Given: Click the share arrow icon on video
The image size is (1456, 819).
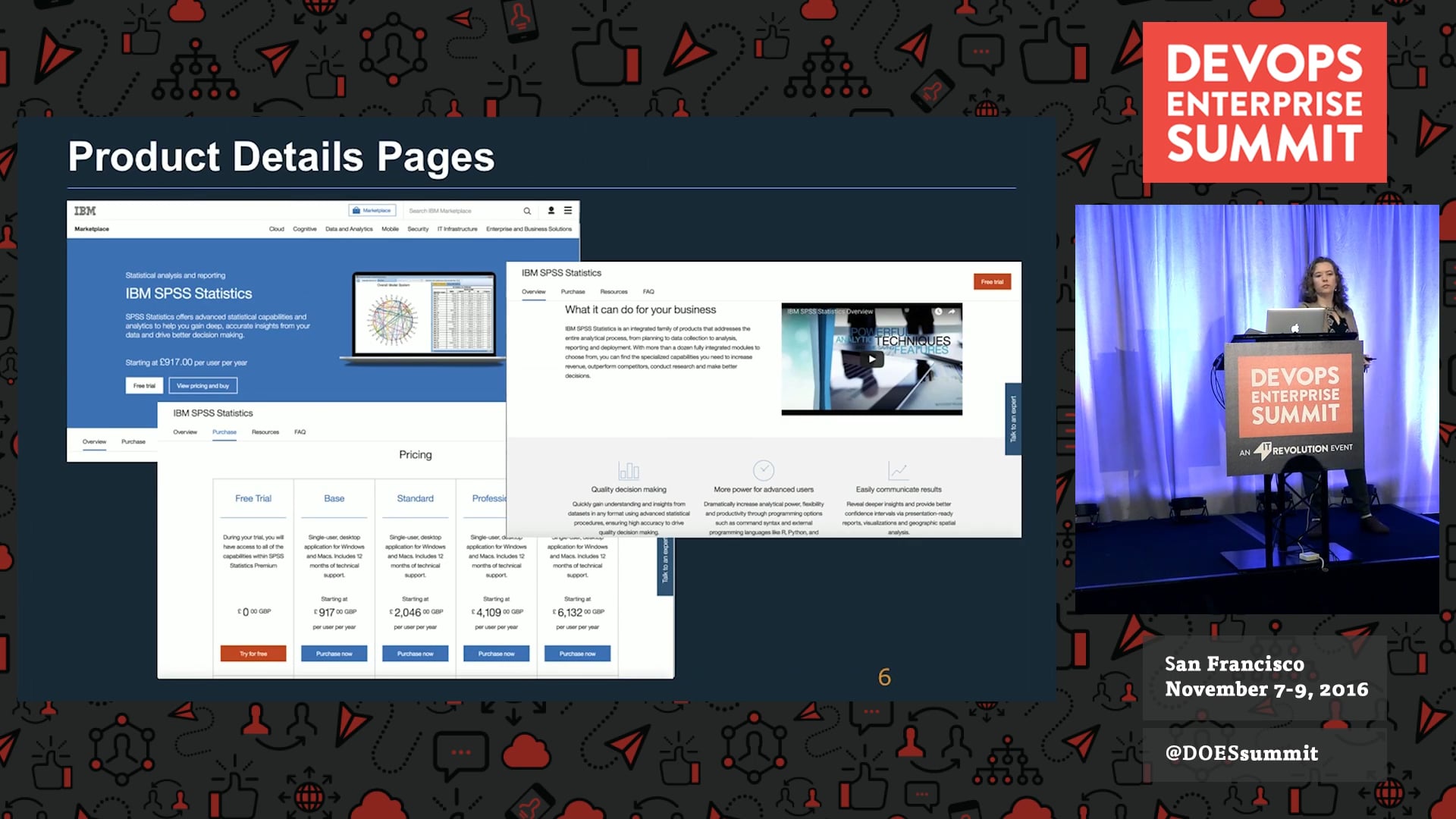Looking at the screenshot, I should pyautogui.click(x=952, y=312).
